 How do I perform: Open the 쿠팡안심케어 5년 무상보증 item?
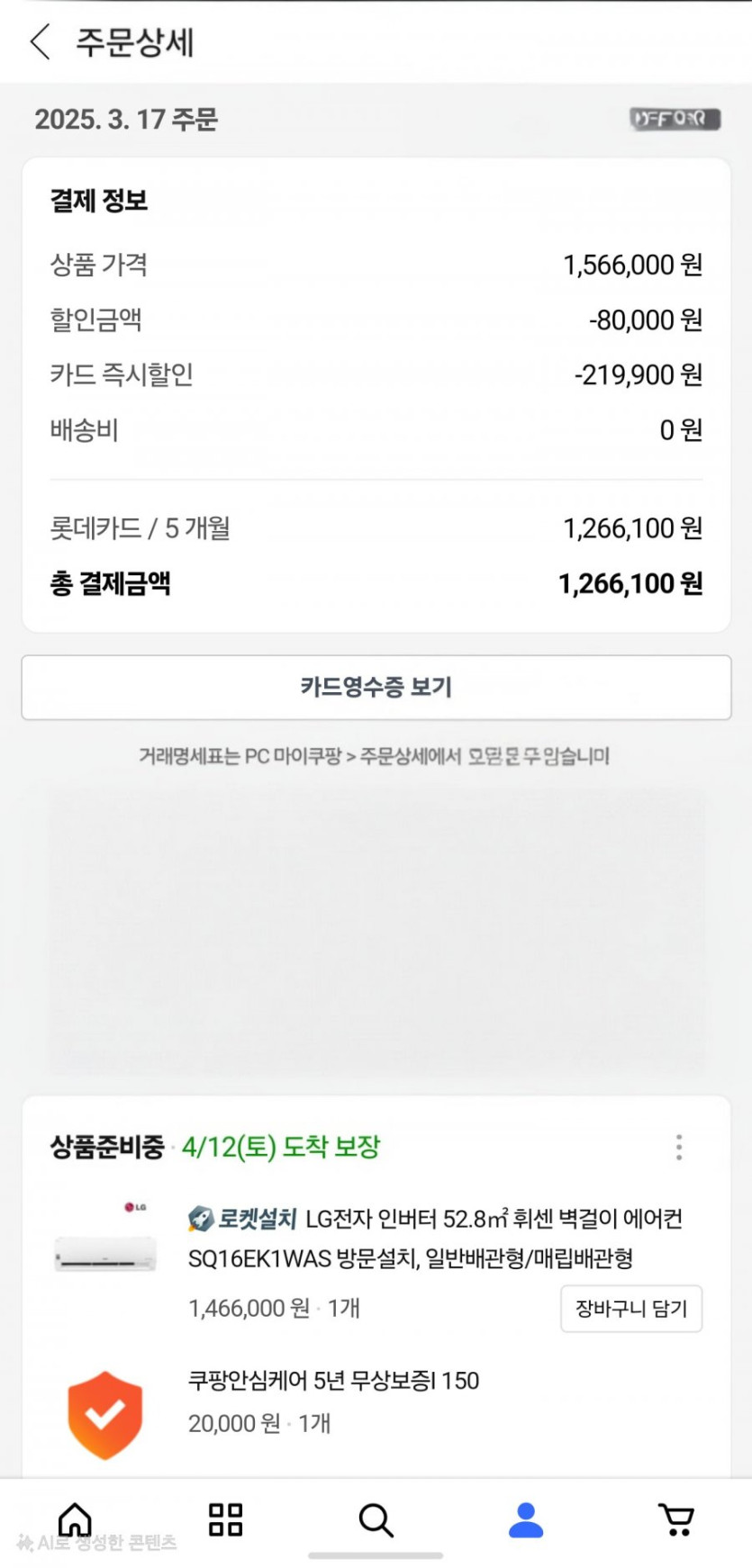pyautogui.click(x=333, y=1381)
